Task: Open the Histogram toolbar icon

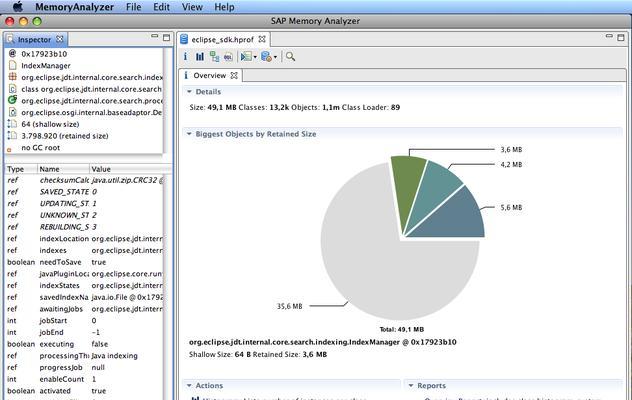Action: pyautogui.click(x=200, y=56)
